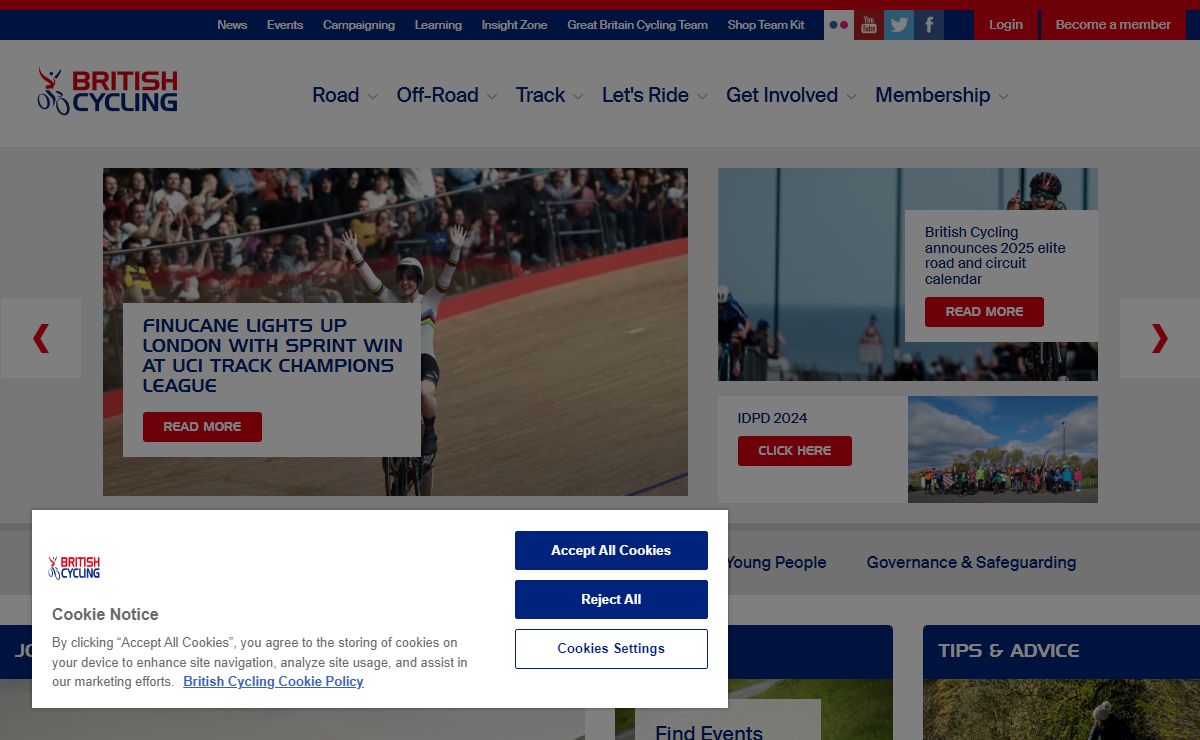
Task: Open the Facebook social icon
Action: click(929, 25)
